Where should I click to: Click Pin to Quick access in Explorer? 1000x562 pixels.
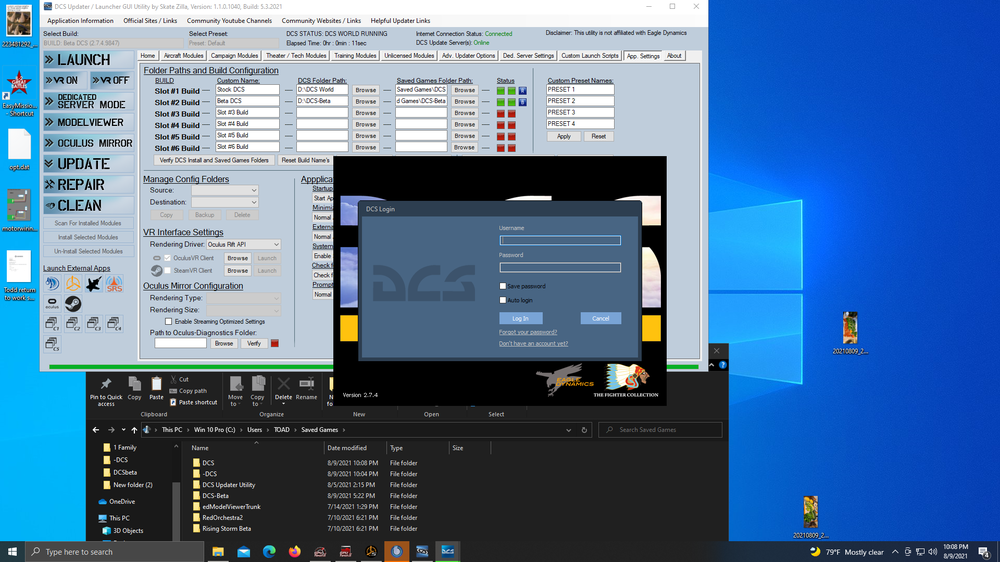coord(106,391)
